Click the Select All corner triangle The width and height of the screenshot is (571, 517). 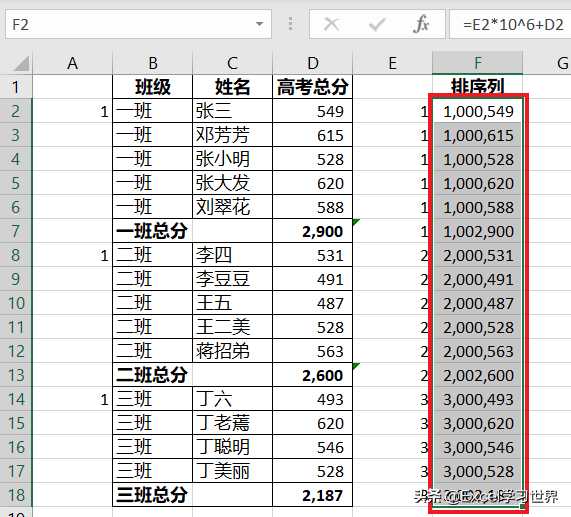click(21, 63)
